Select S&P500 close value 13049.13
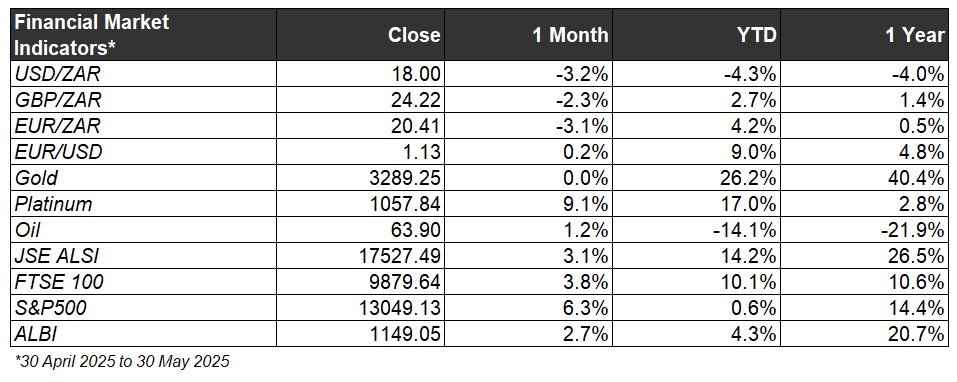 [x=398, y=308]
